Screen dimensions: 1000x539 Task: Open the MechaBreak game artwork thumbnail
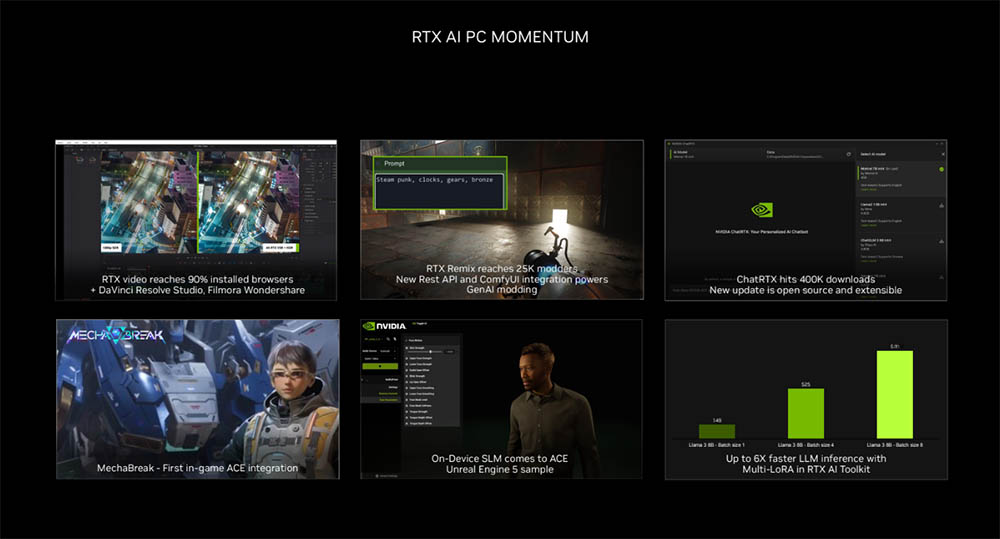[198, 399]
